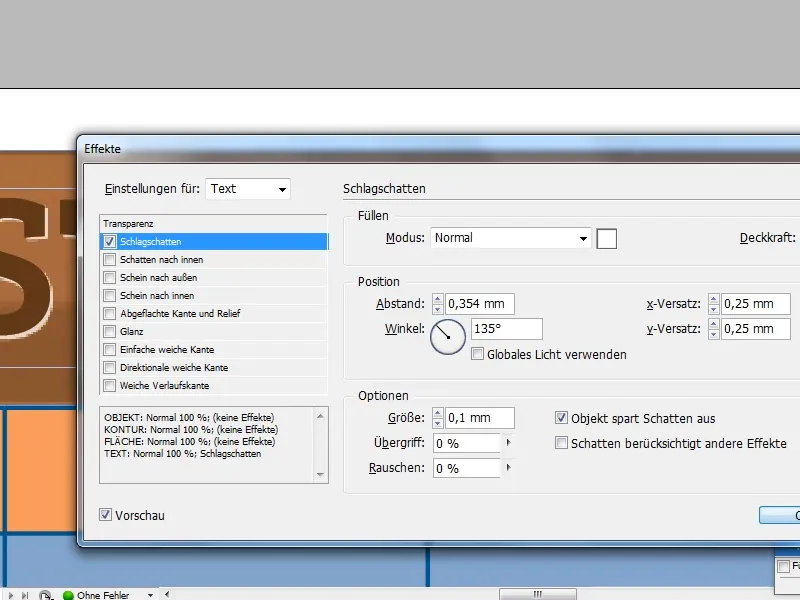Click into the y-Versatz 0,25 mm field
Image resolution: width=800 pixels, height=600 pixels.
pyautogui.click(x=756, y=329)
